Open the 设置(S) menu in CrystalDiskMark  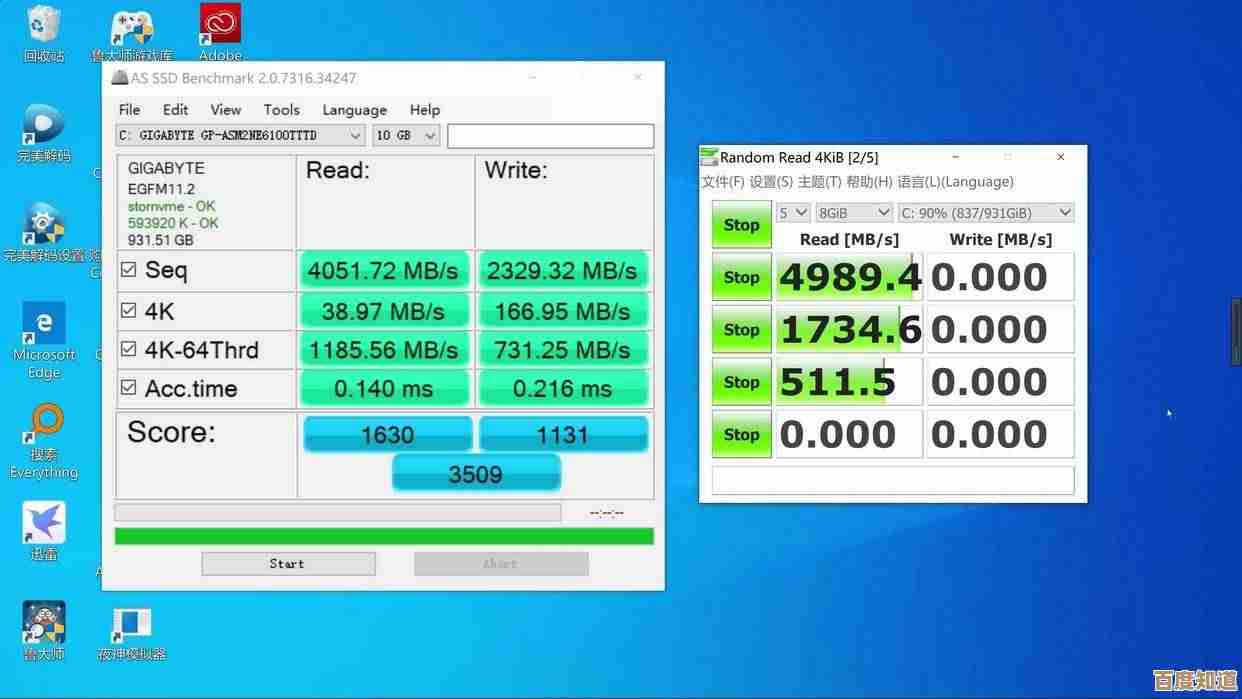(x=771, y=182)
